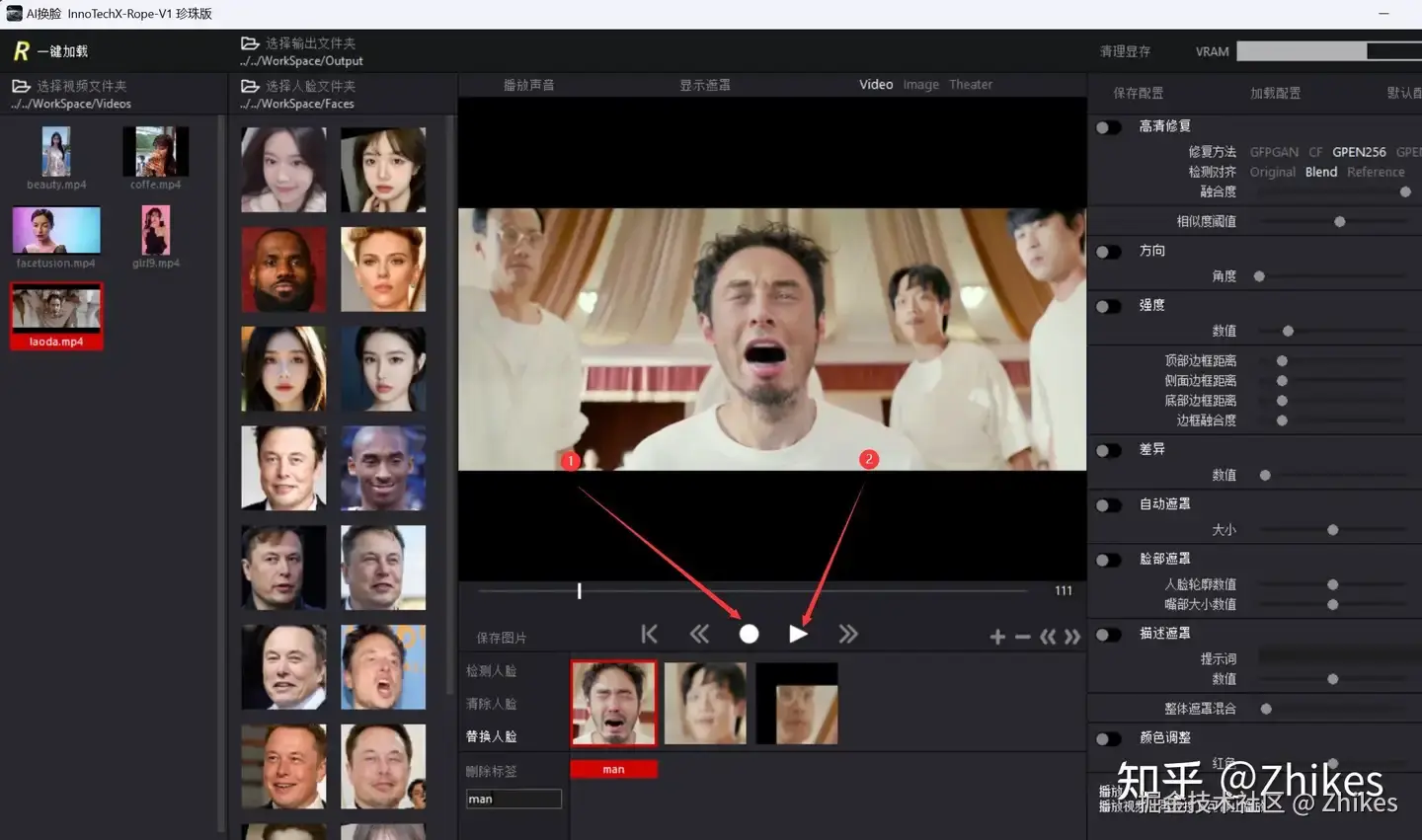Open the 选择输出文件夹 folder icon
Screen dimensions: 1422x840
tap(250, 43)
